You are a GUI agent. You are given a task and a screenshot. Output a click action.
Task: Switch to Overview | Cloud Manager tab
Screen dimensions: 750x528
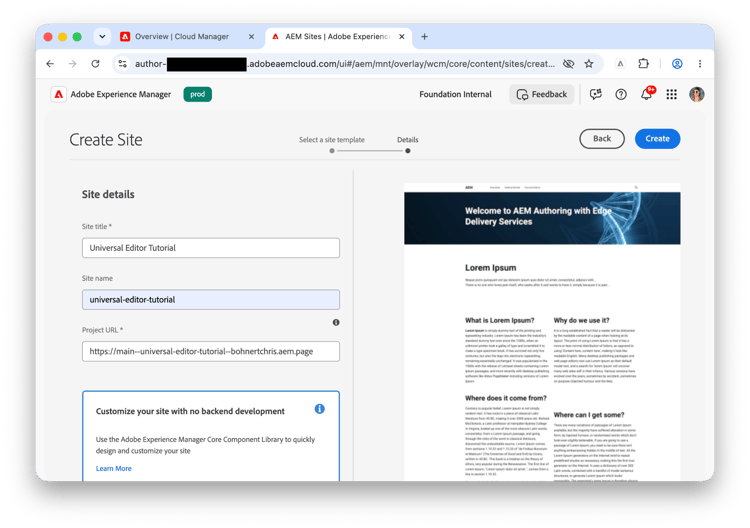pyautogui.click(x=182, y=36)
